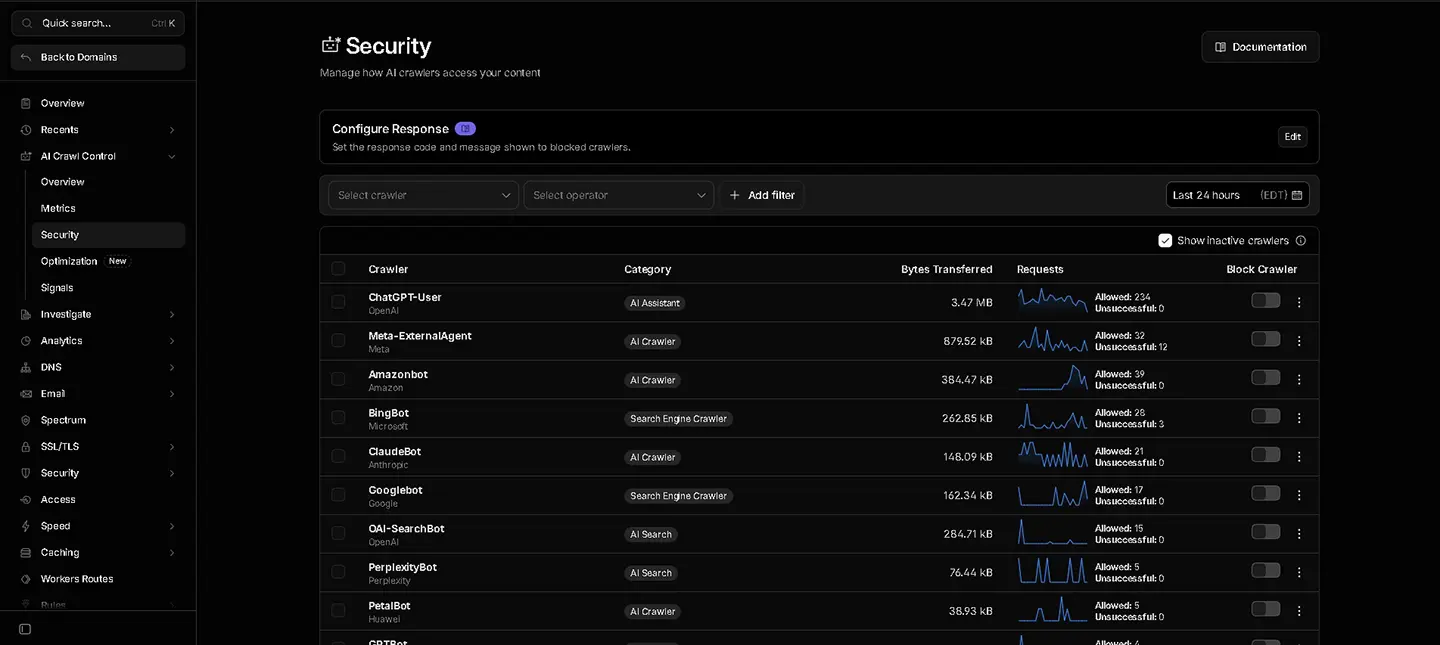Select the Security submenu item
Screen dimensions: 1440x645
point(108,235)
